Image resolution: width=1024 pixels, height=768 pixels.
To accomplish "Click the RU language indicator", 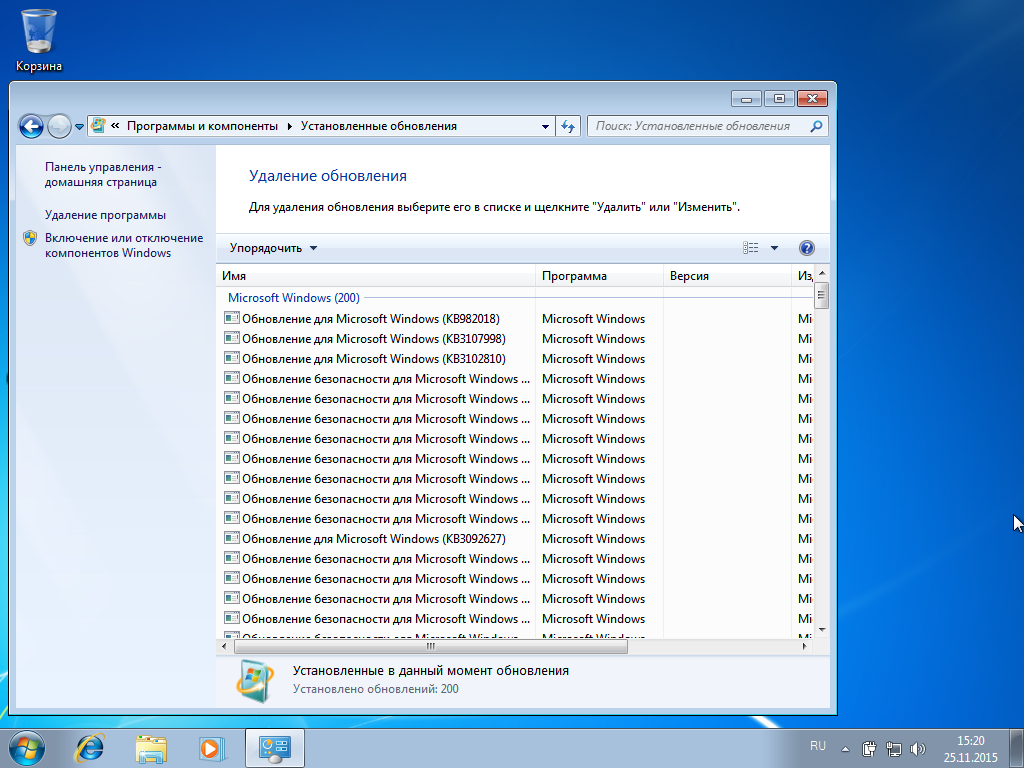I will coord(818,746).
